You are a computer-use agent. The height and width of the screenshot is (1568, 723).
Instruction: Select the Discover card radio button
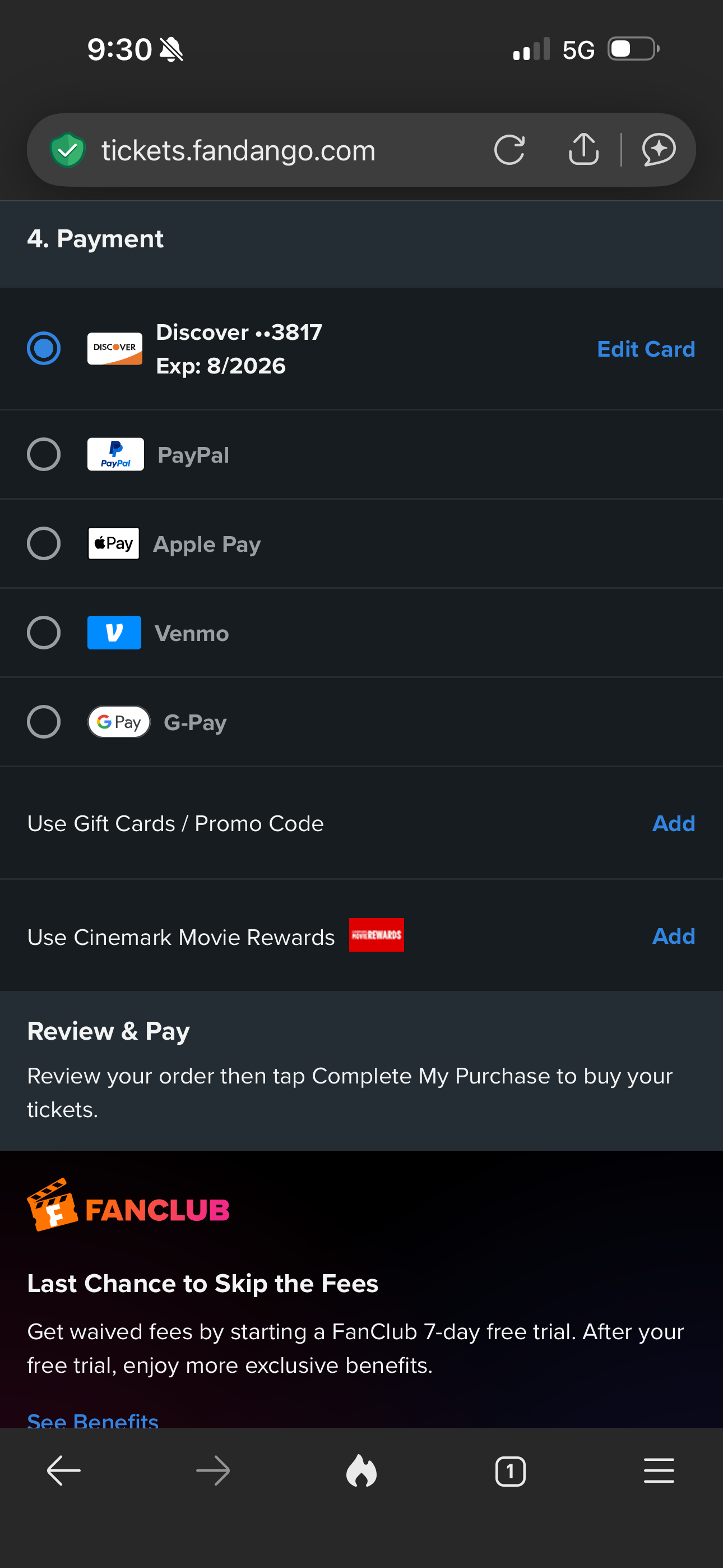[x=44, y=348]
